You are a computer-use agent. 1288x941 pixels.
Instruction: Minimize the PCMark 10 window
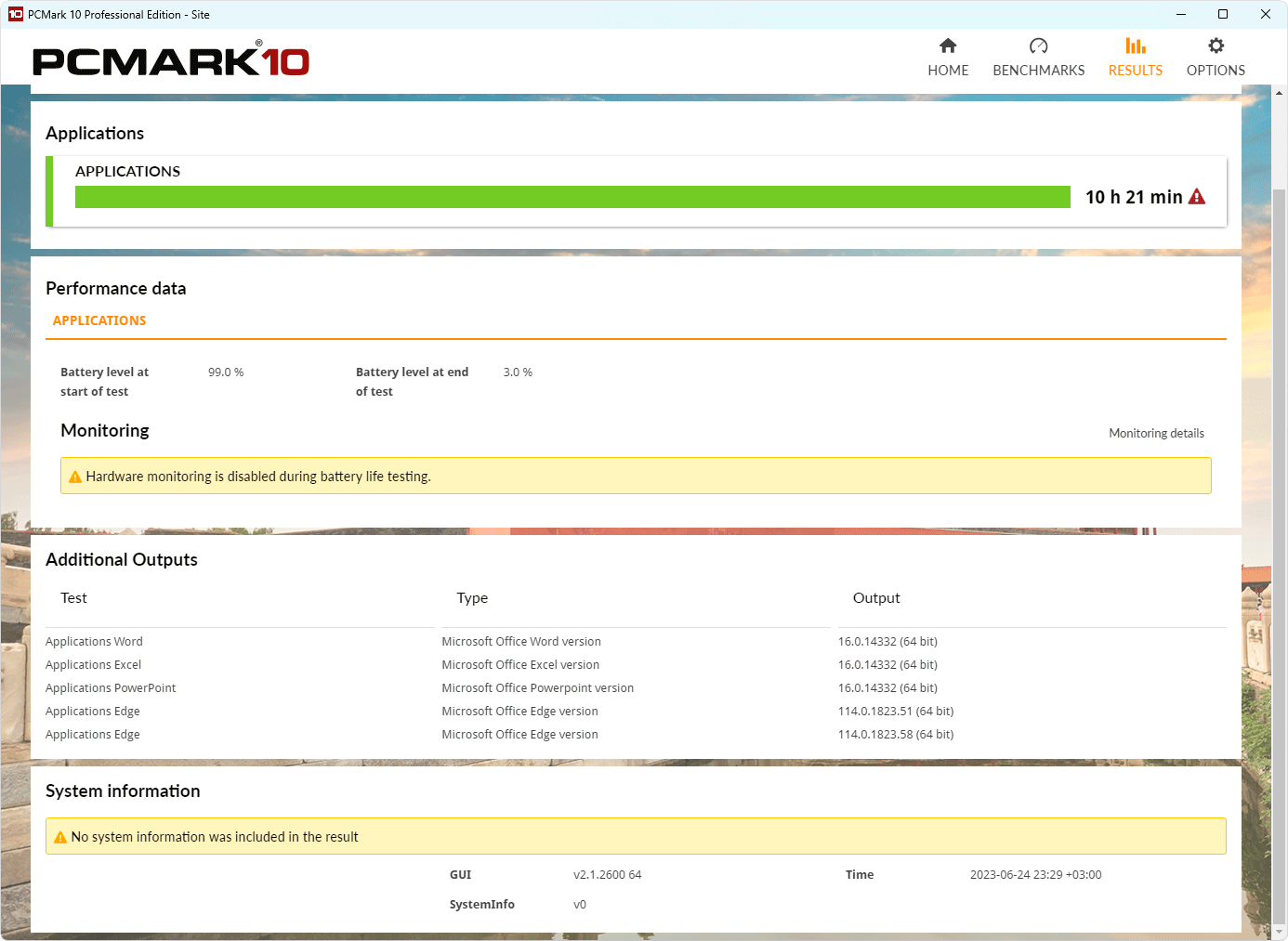tap(1181, 14)
